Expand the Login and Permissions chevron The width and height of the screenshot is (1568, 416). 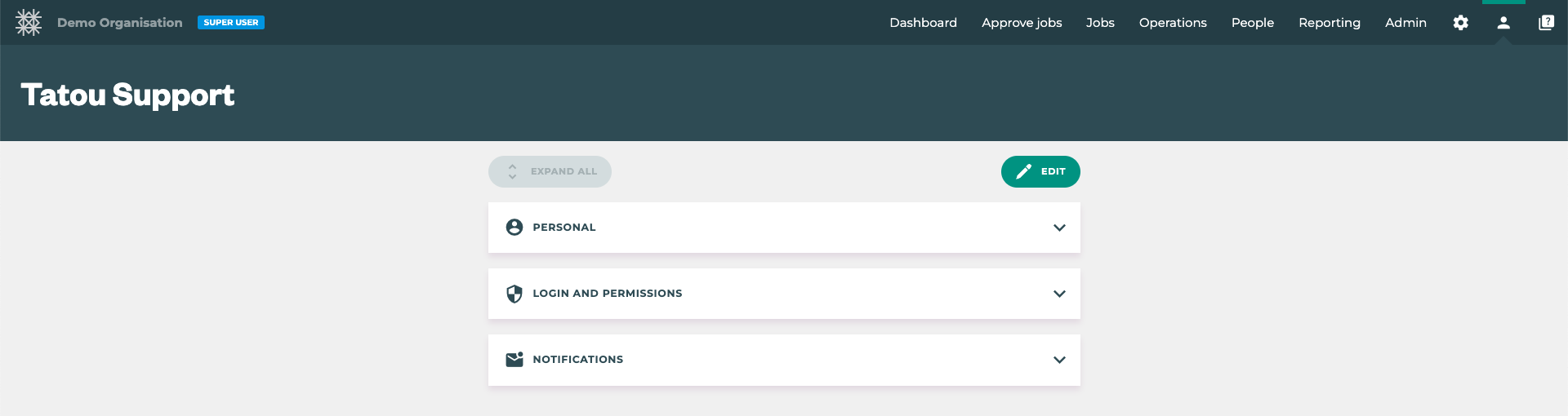1059,294
